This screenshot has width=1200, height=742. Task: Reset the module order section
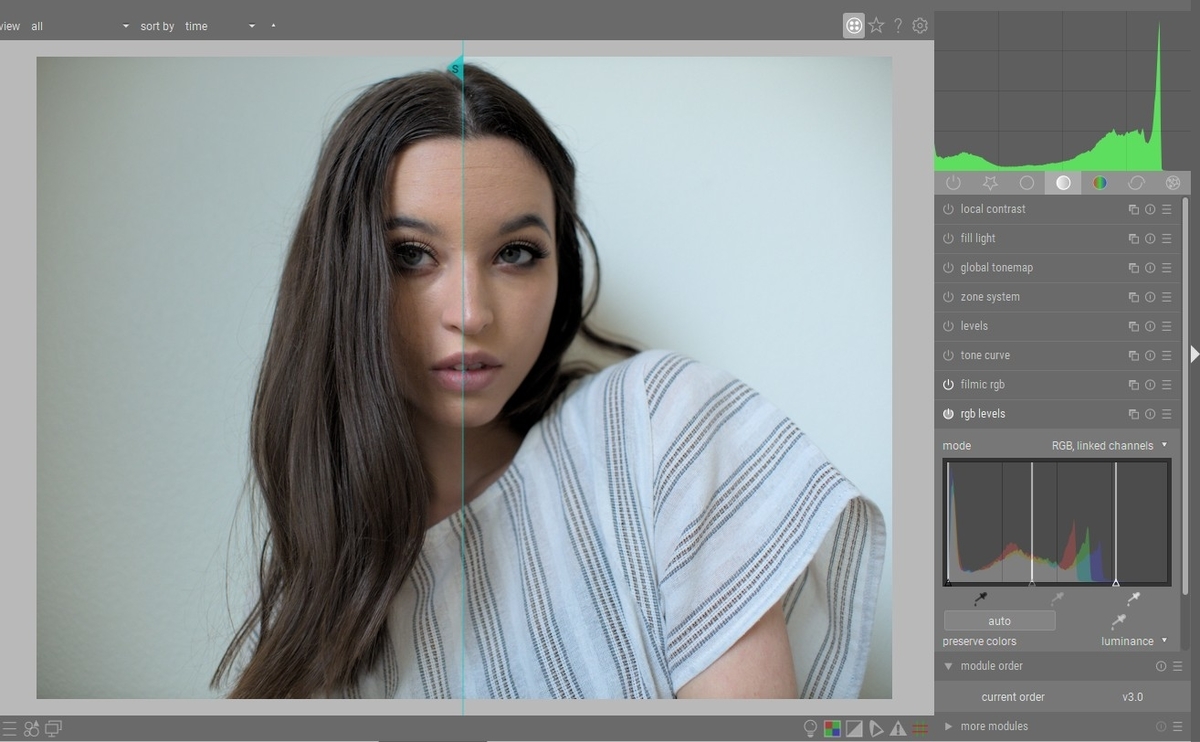[1161, 666]
